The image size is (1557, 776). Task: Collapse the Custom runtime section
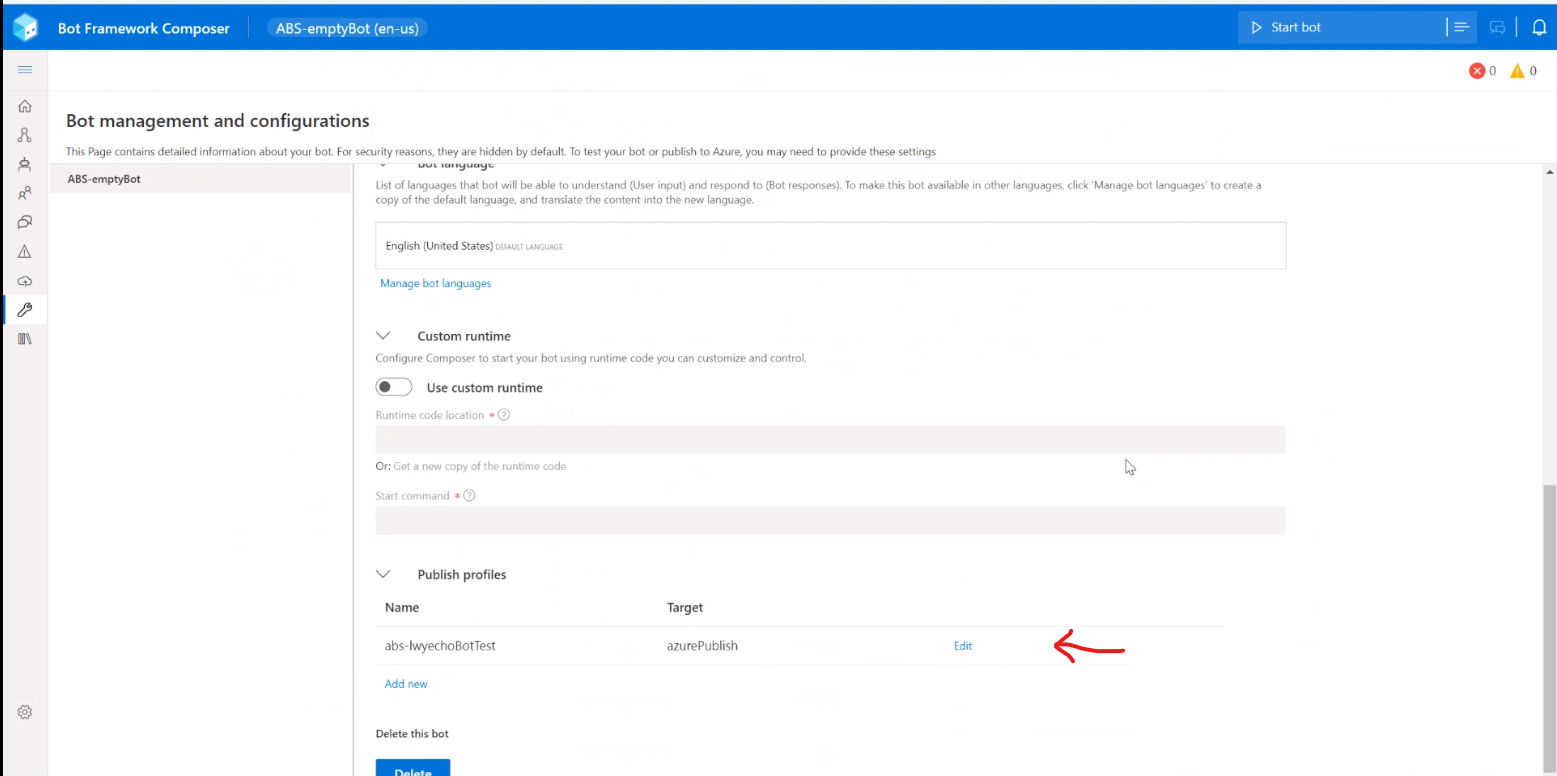pyautogui.click(x=383, y=336)
